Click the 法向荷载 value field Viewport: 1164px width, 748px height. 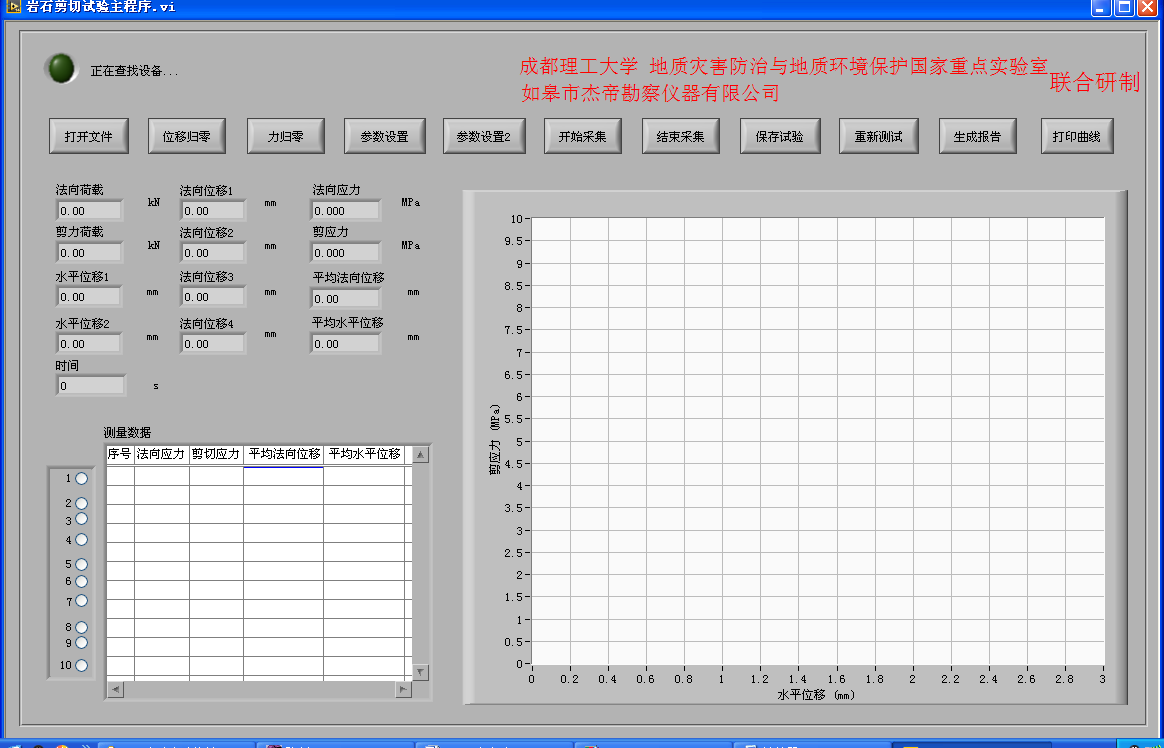(90, 211)
